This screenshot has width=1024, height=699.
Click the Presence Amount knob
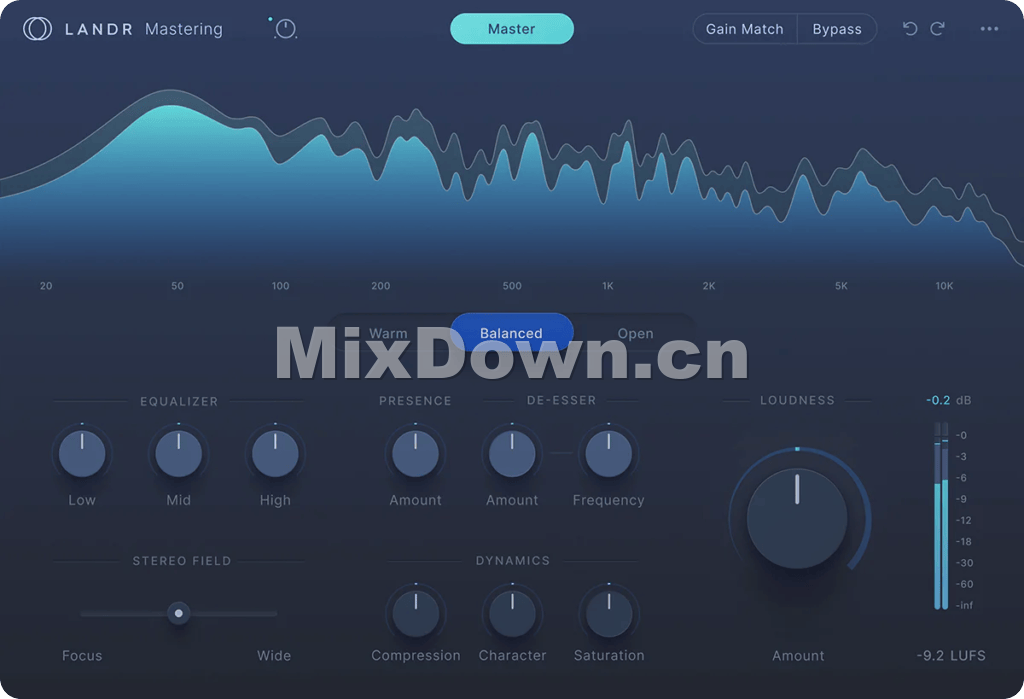pos(415,453)
